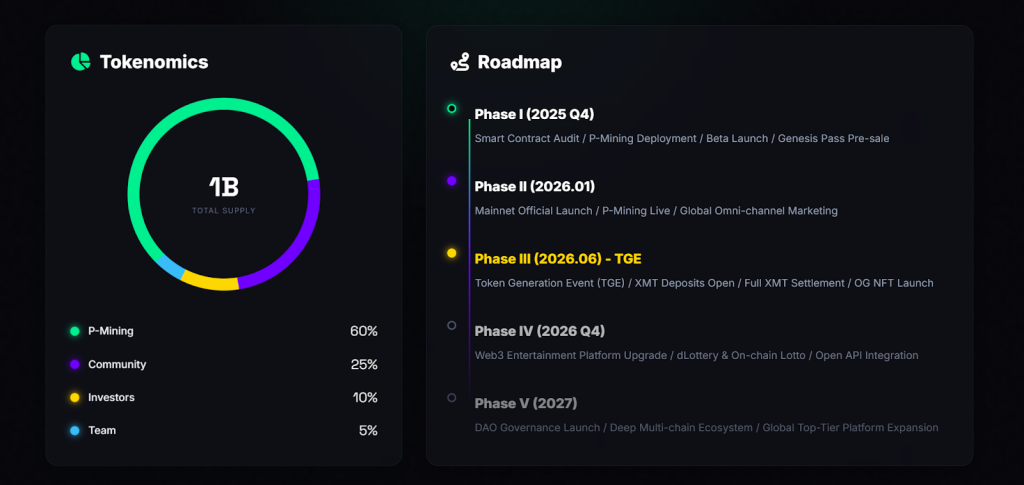Select the yellow Investors legend dot
The image size is (1024, 485).
pyautogui.click(x=74, y=398)
